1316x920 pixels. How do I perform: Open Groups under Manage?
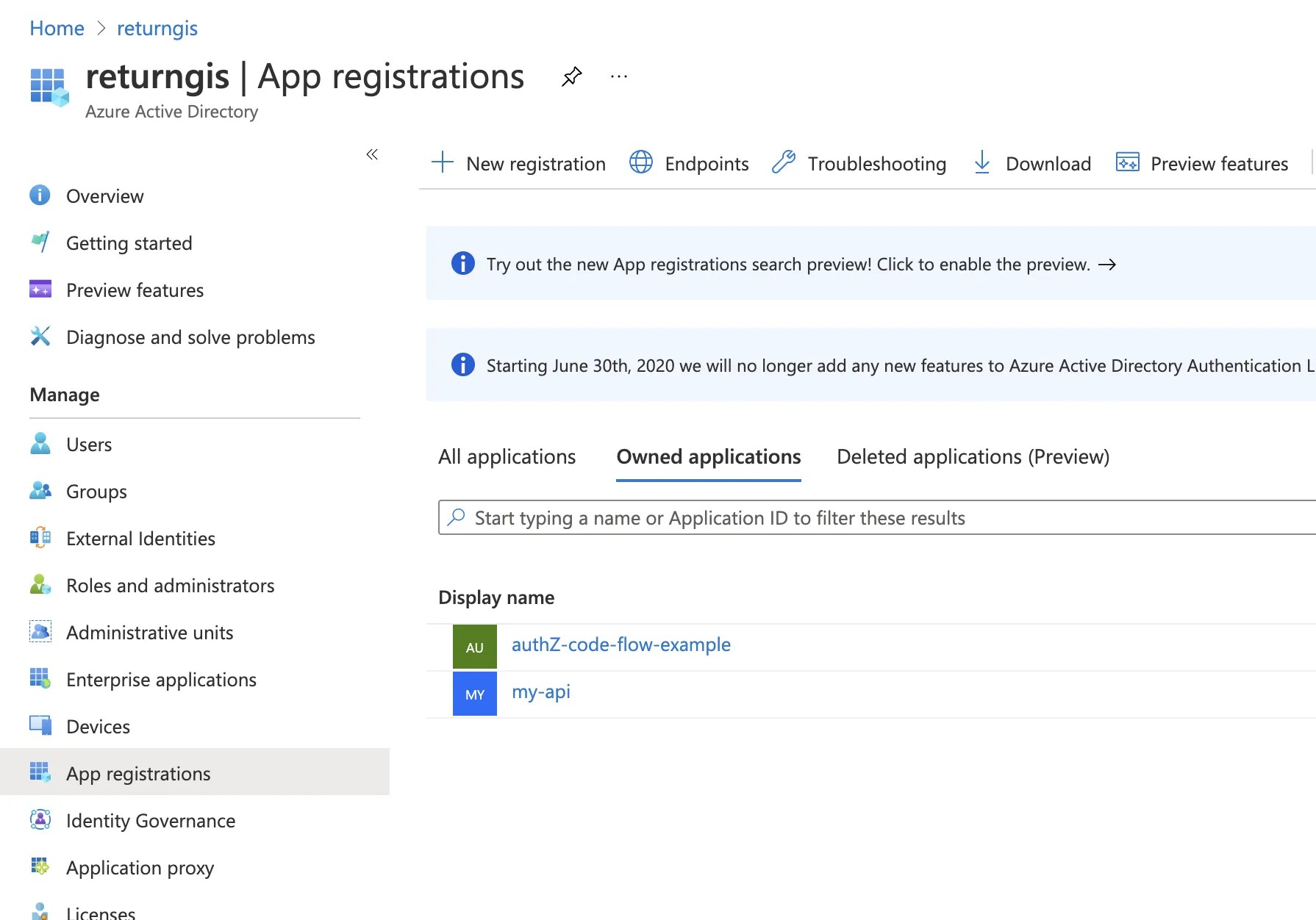[96, 492]
